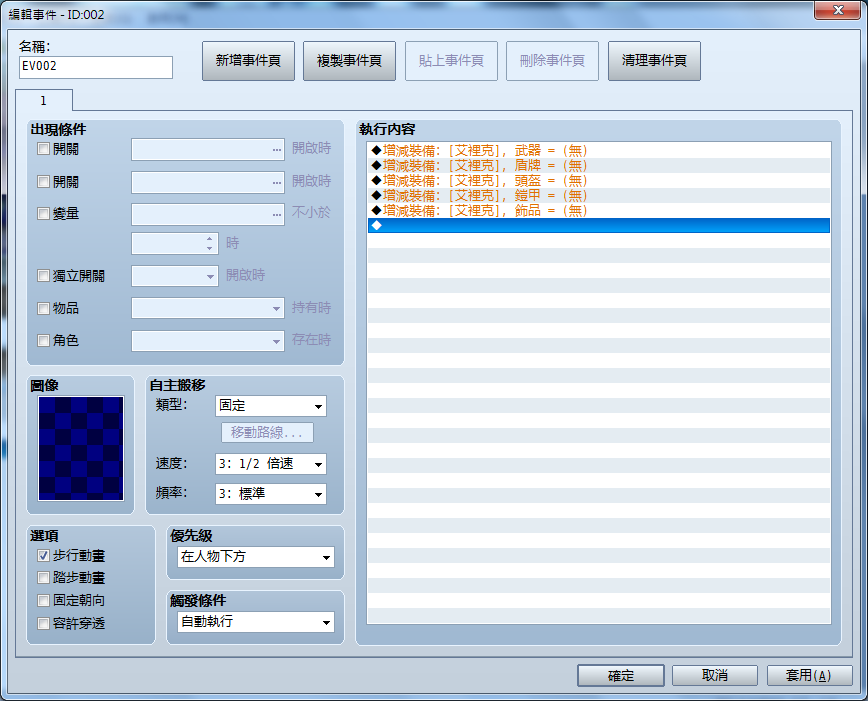Enable the 角色 condition checkbox

(x=43, y=340)
